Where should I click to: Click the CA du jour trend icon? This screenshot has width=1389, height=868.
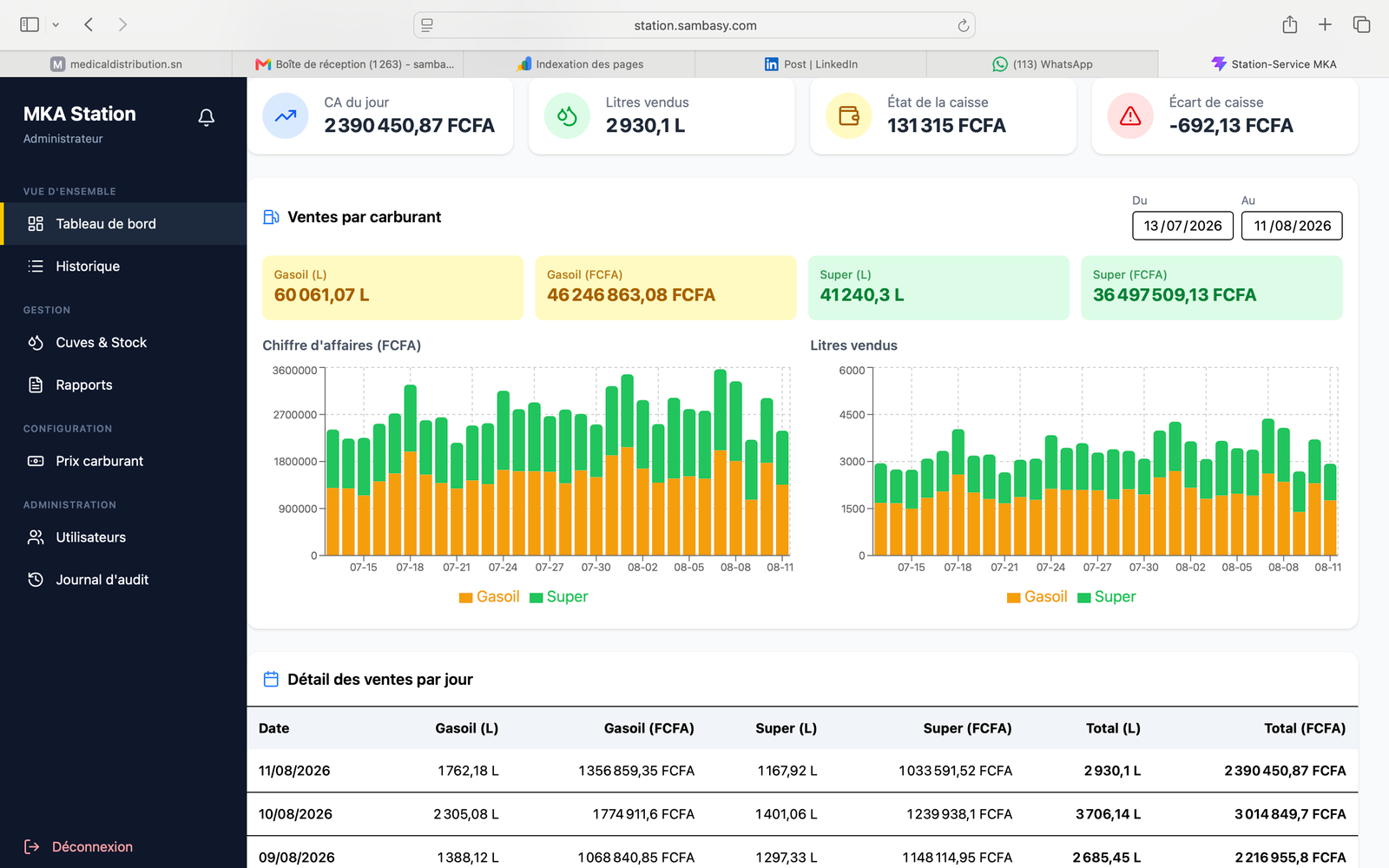[x=286, y=115]
